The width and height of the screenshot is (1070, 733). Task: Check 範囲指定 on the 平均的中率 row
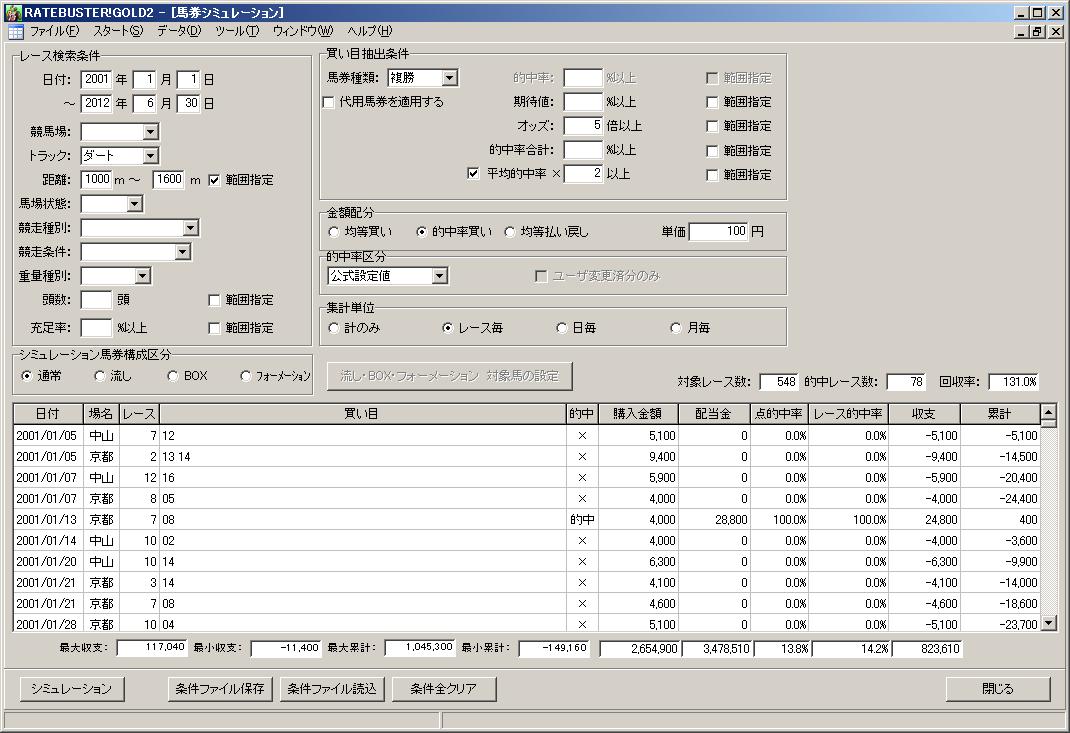712,175
